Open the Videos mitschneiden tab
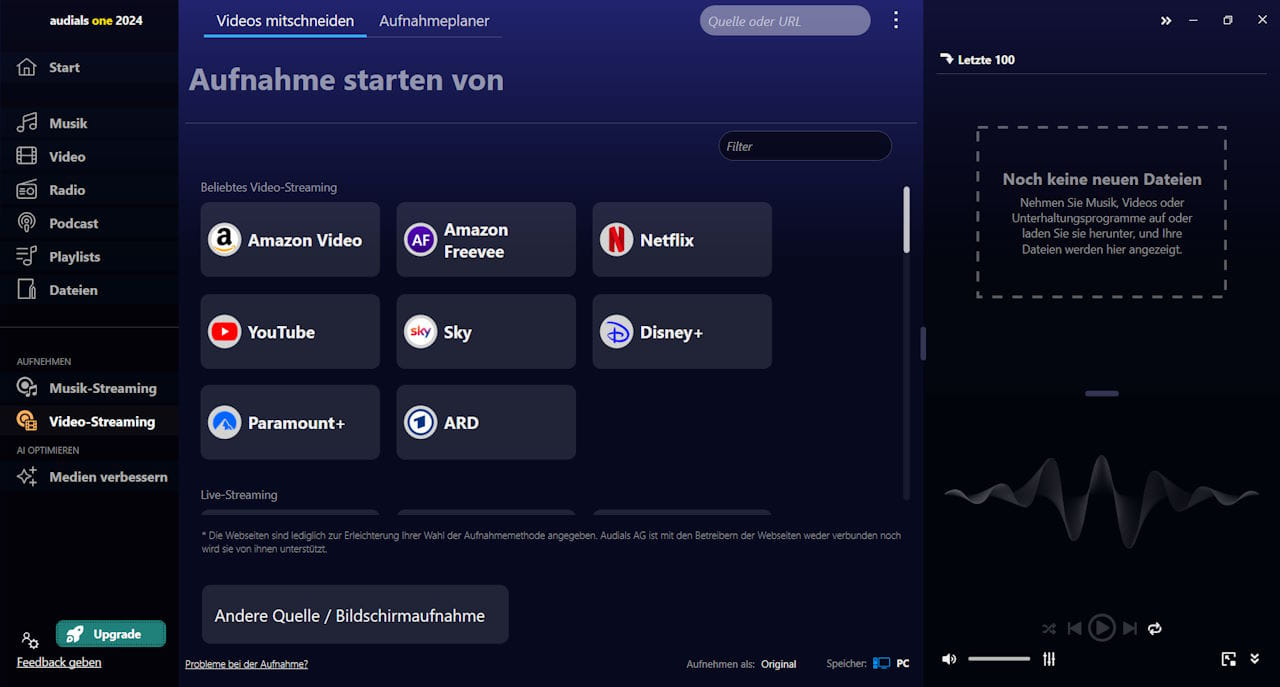1280x687 pixels. pyautogui.click(x=284, y=20)
